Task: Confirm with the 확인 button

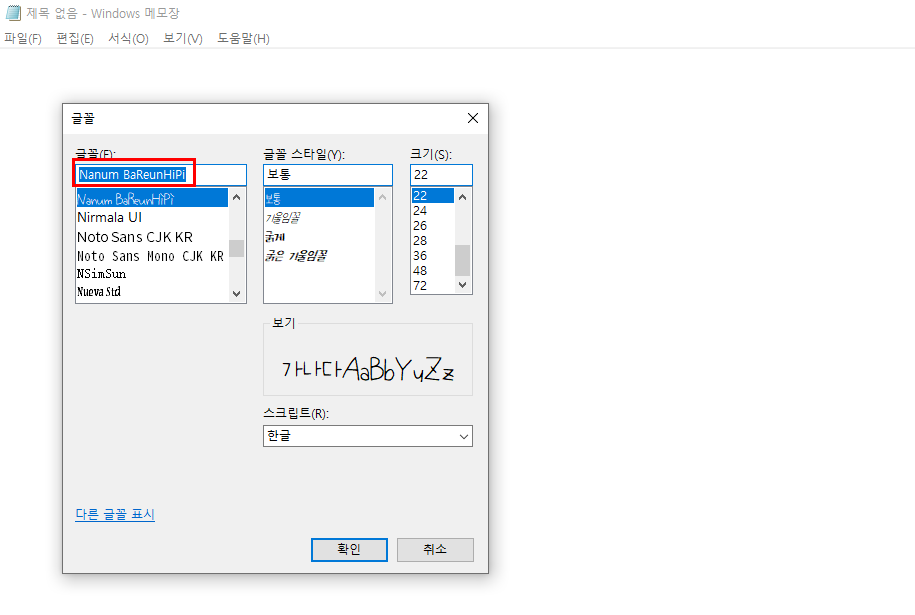Action: (349, 550)
